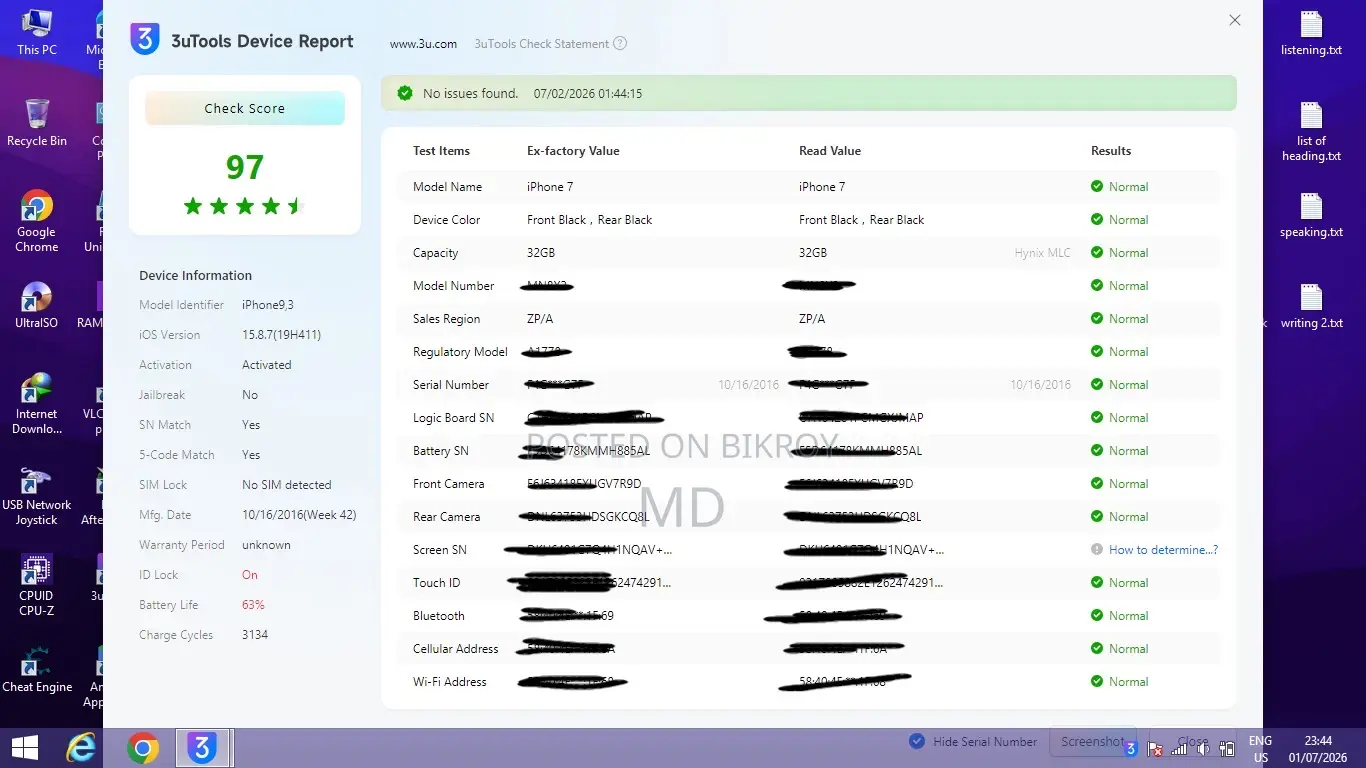
Task: Click the Model Identifier value iPhone9,3
Action: pos(268,305)
